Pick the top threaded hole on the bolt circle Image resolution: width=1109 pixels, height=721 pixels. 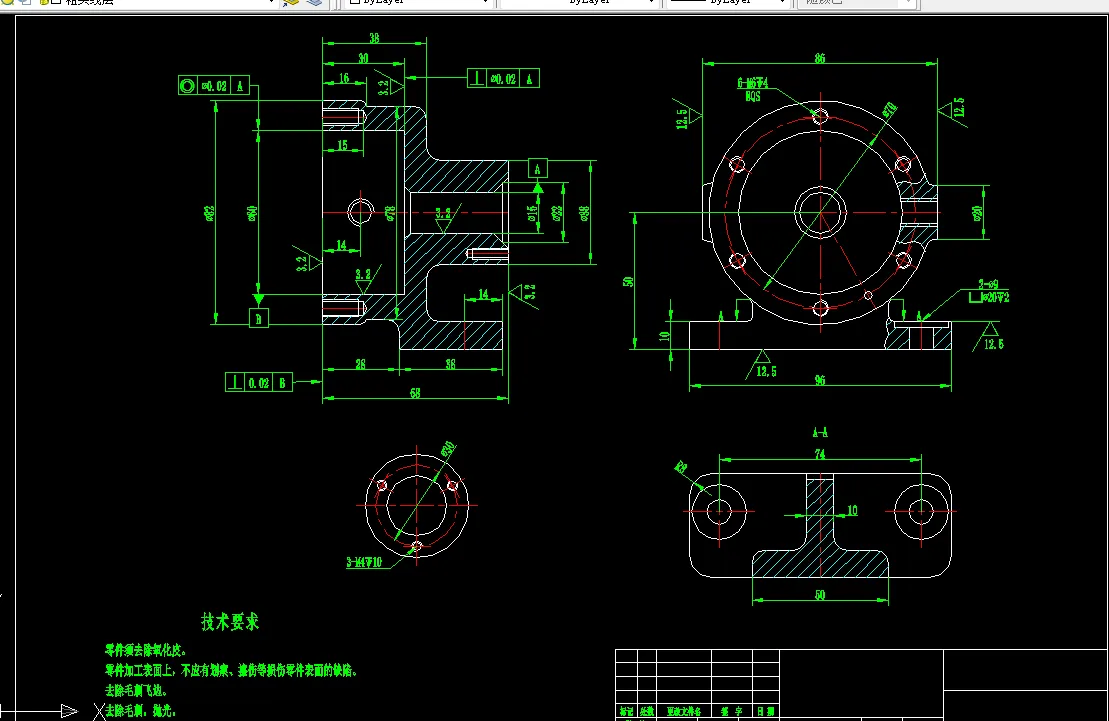pos(820,117)
